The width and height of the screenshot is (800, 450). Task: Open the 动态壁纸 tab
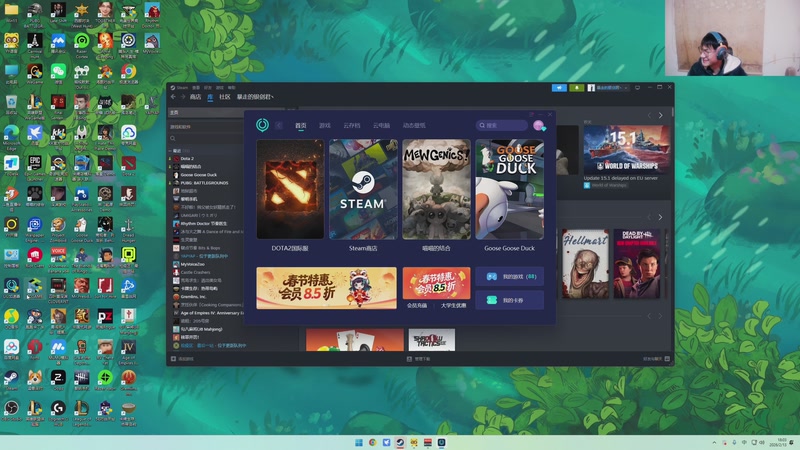pyautogui.click(x=414, y=126)
